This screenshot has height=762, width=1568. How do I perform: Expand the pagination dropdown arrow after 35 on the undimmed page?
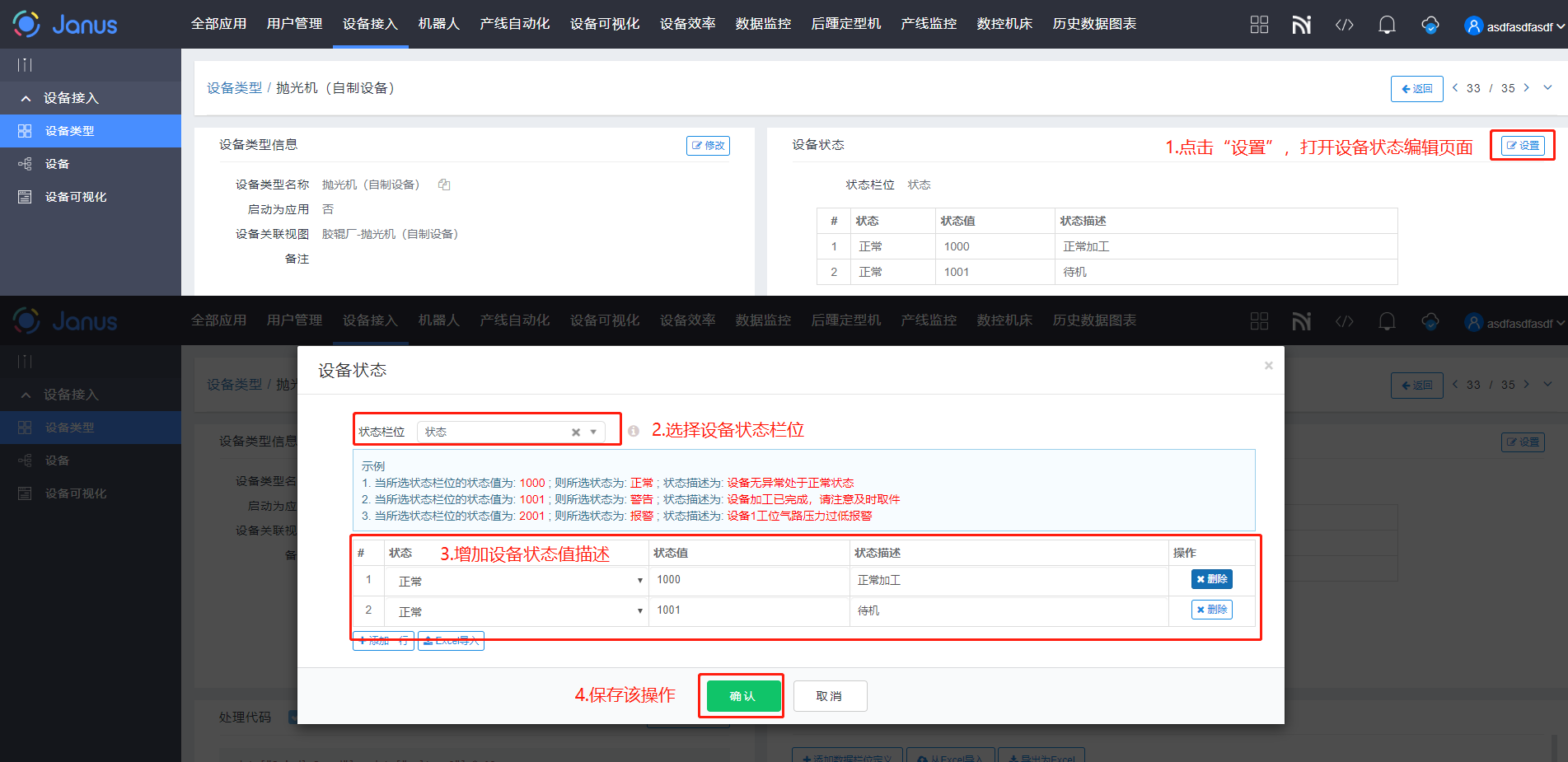(x=1547, y=87)
